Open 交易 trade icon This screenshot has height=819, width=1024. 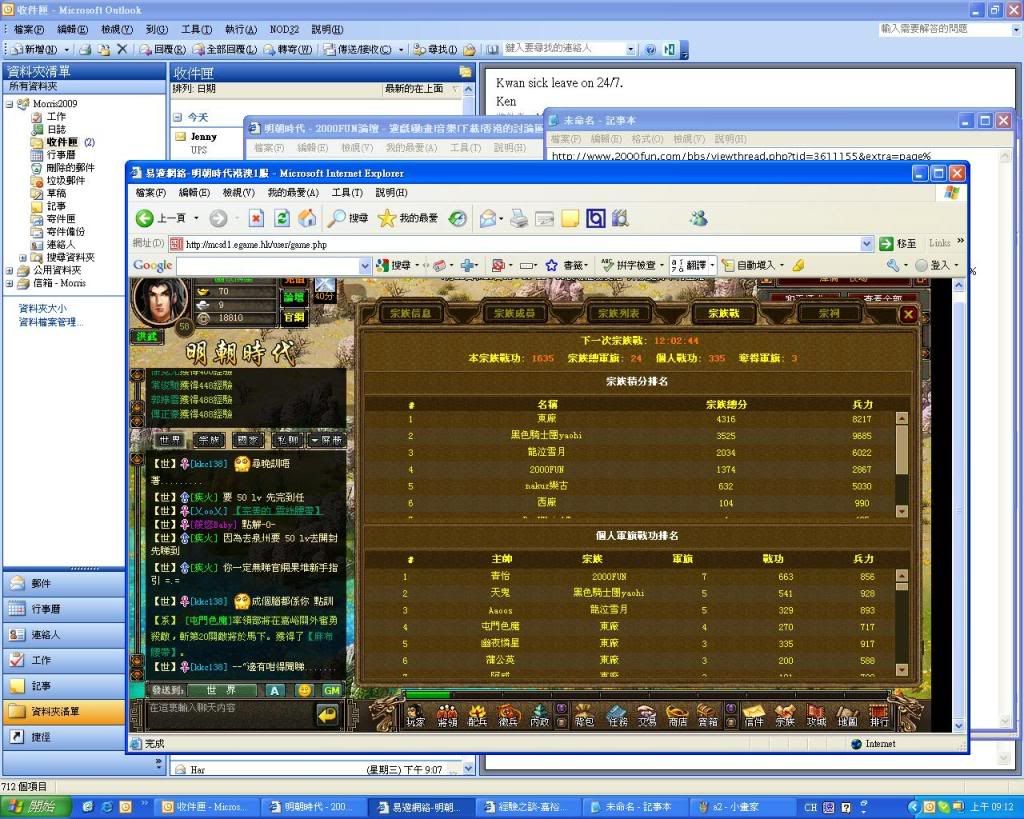point(647,716)
